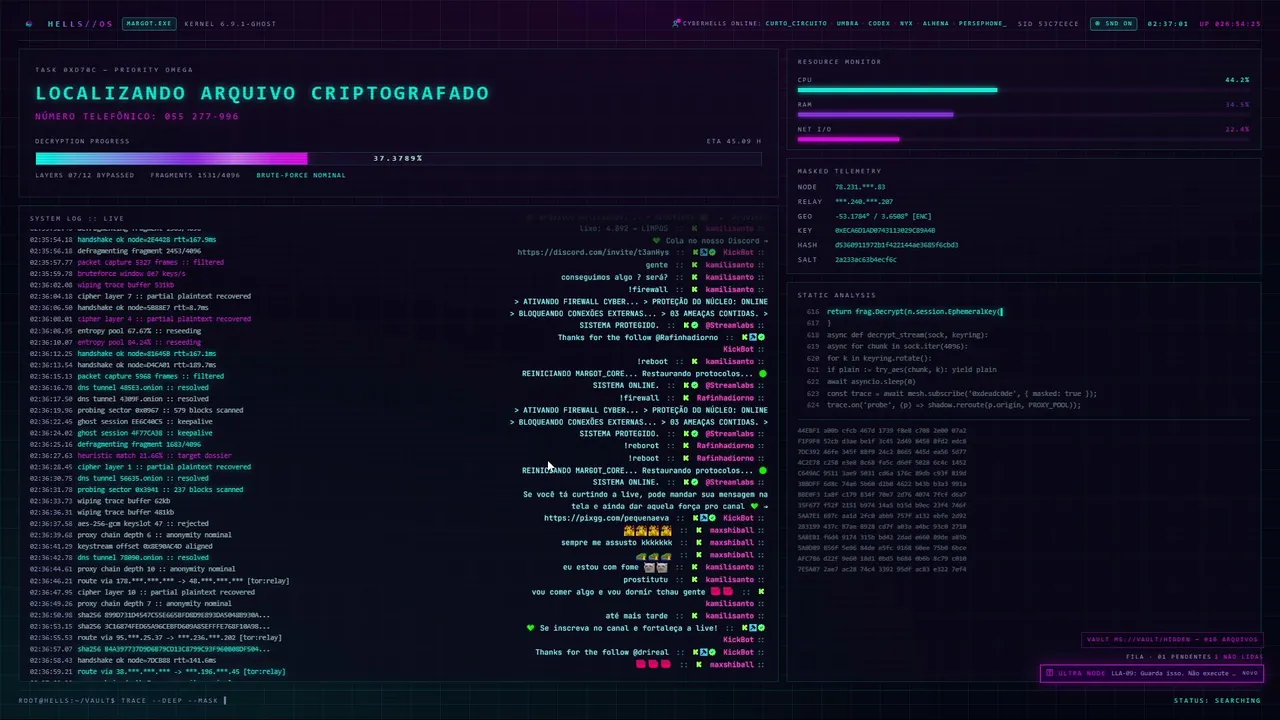1280x720 pixels.
Task: Click log line 'cipher layer 7 :: partial plaintext recovered'
Action: pyautogui.click(x=164, y=296)
